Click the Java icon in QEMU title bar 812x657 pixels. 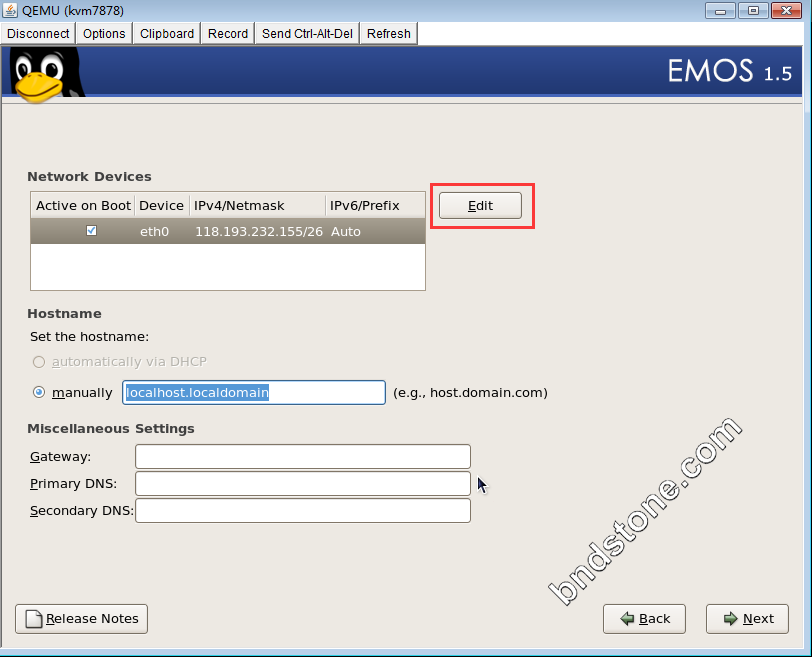10,10
